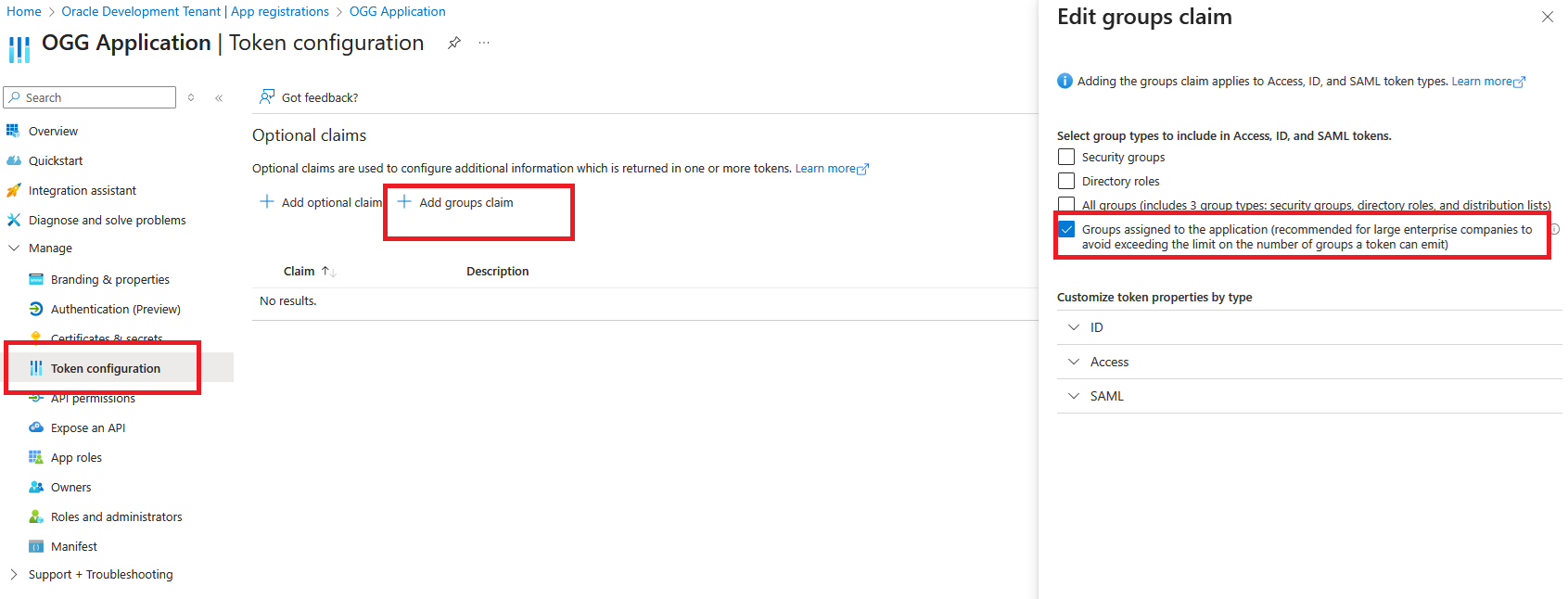Click the plus icon for Add optional claim
The height and width of the screenshot is (599, 1568).
click(x=267, y=201)
